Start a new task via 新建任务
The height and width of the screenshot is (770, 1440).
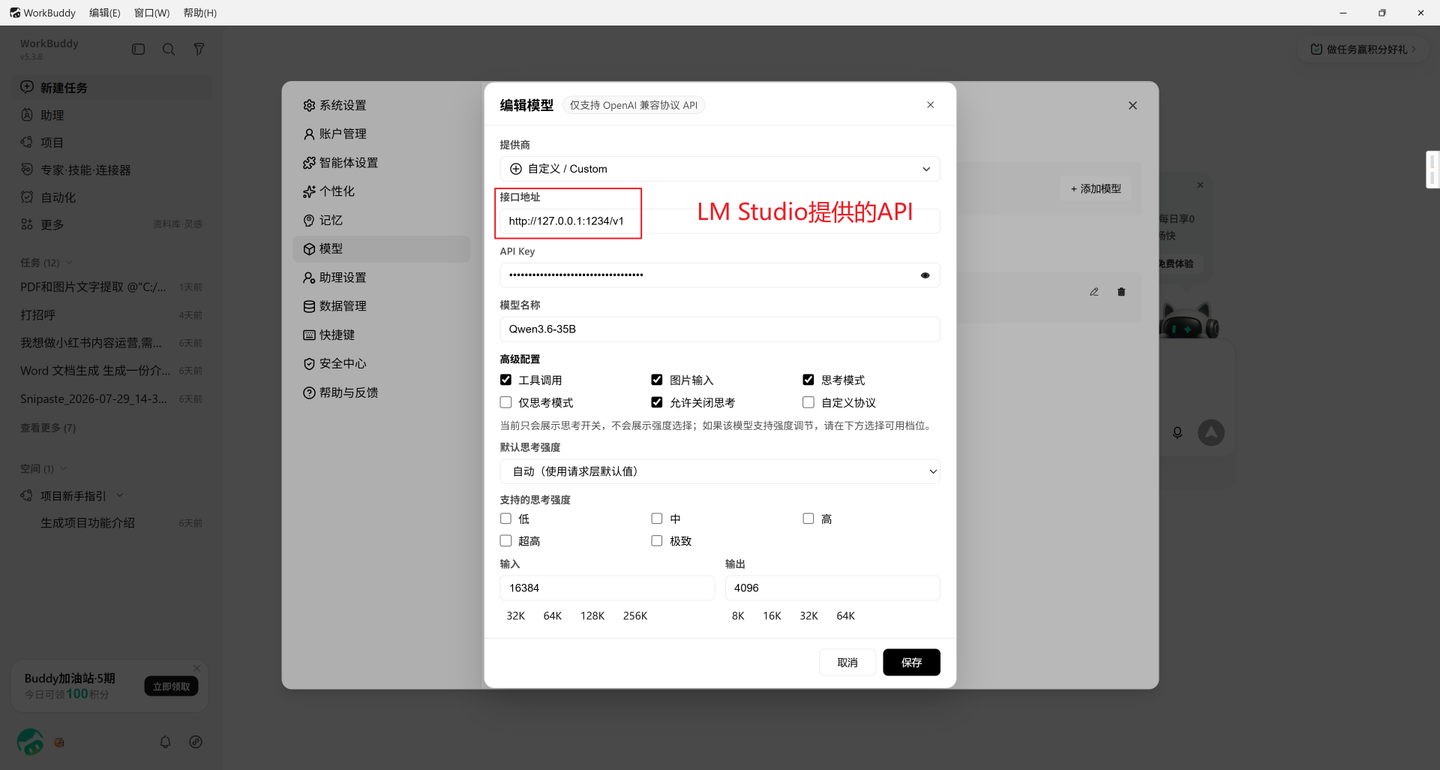pos(112,88)
